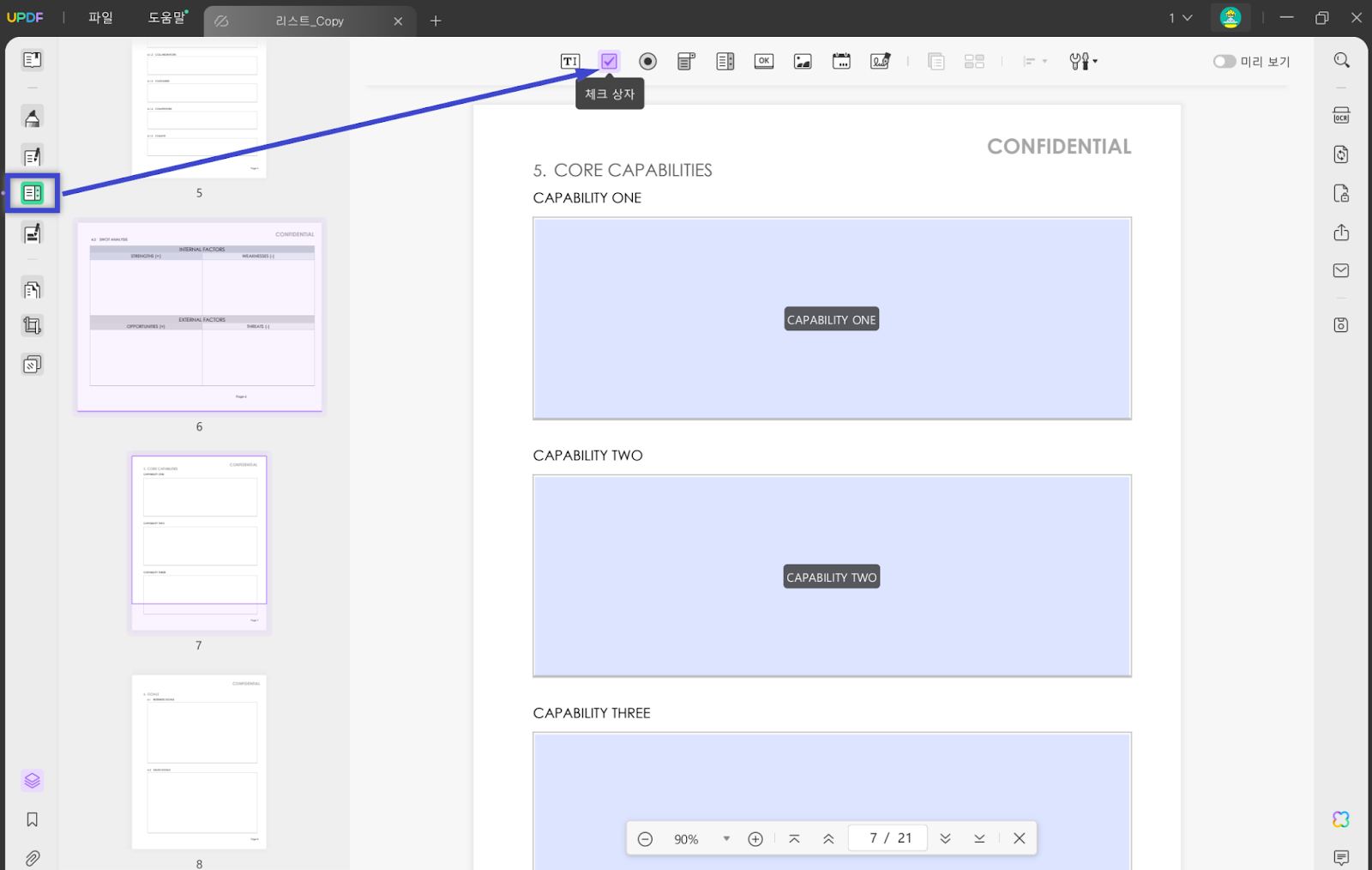Open a new tab with plus button
The height and width of the screenshot is (870, 1372).
coord(436,21)
